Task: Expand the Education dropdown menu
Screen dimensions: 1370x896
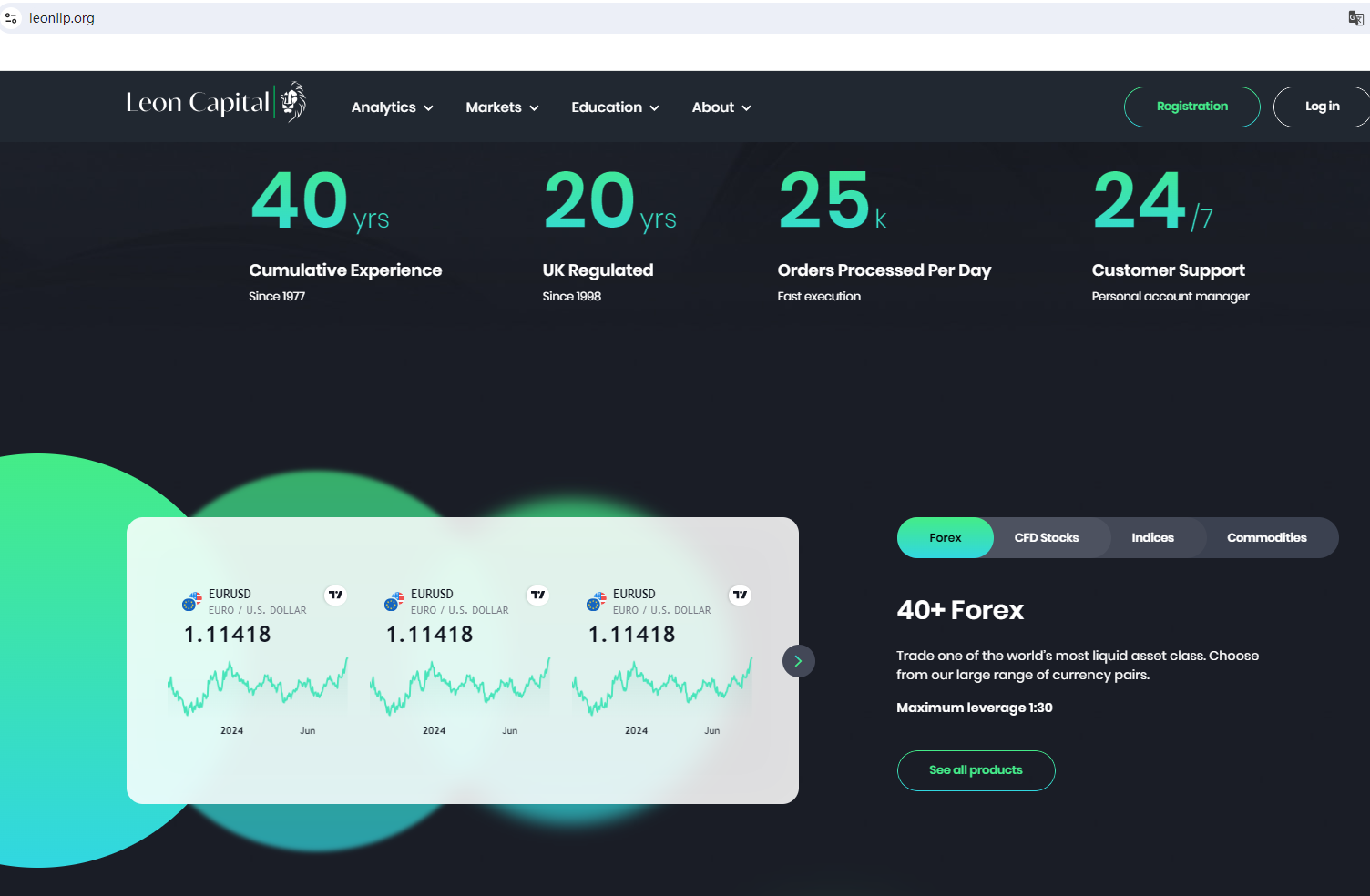Action: pyautogui.click(x=615, y=107)
